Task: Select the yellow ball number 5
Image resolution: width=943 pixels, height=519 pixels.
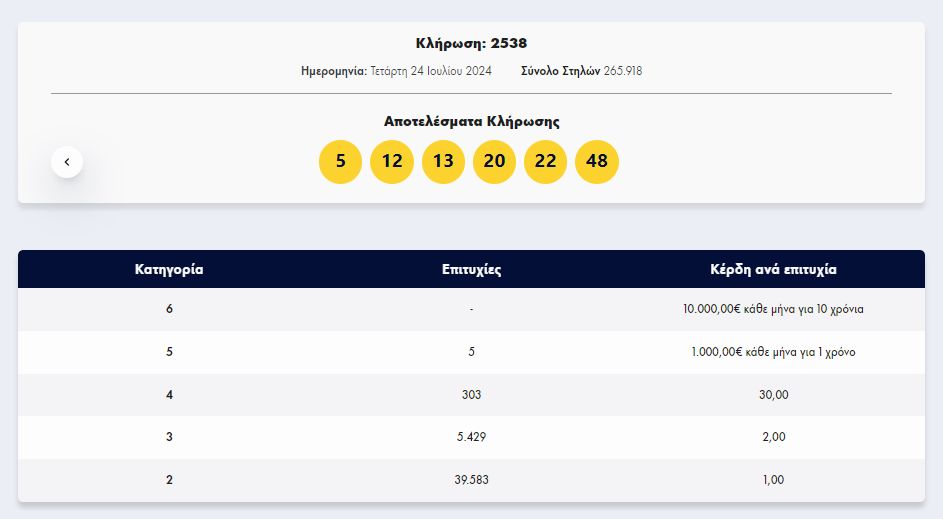Action: (x=340, y=162)
